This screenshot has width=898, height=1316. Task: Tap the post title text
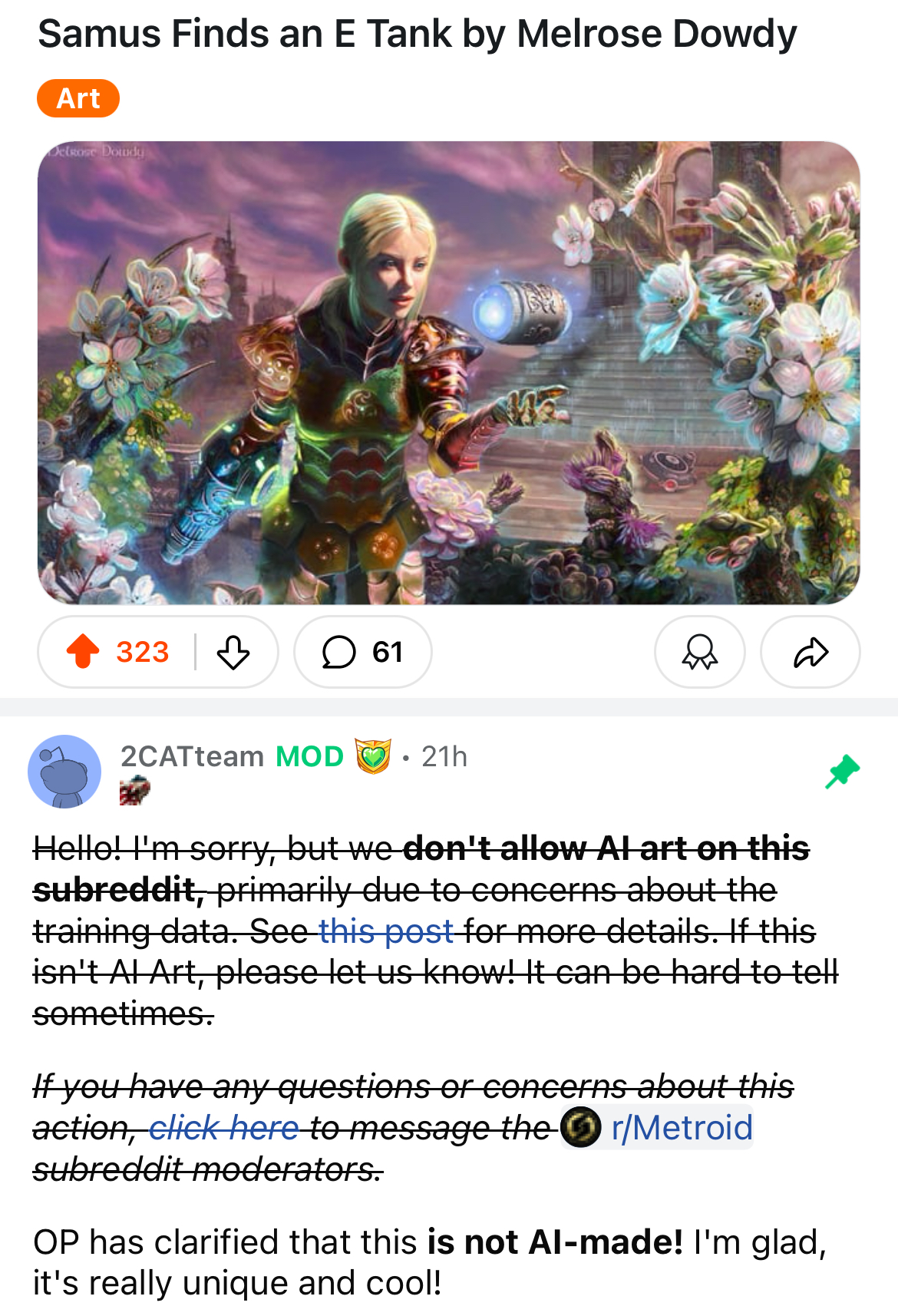coord(418,34)
